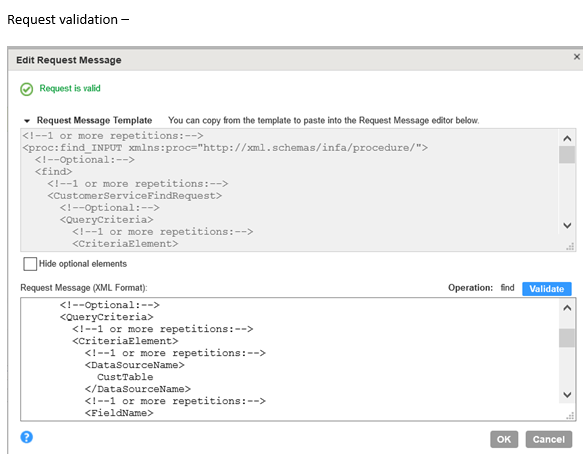
Task: Click request message editor scroll down arrow
Action: [x=567, y=395]
